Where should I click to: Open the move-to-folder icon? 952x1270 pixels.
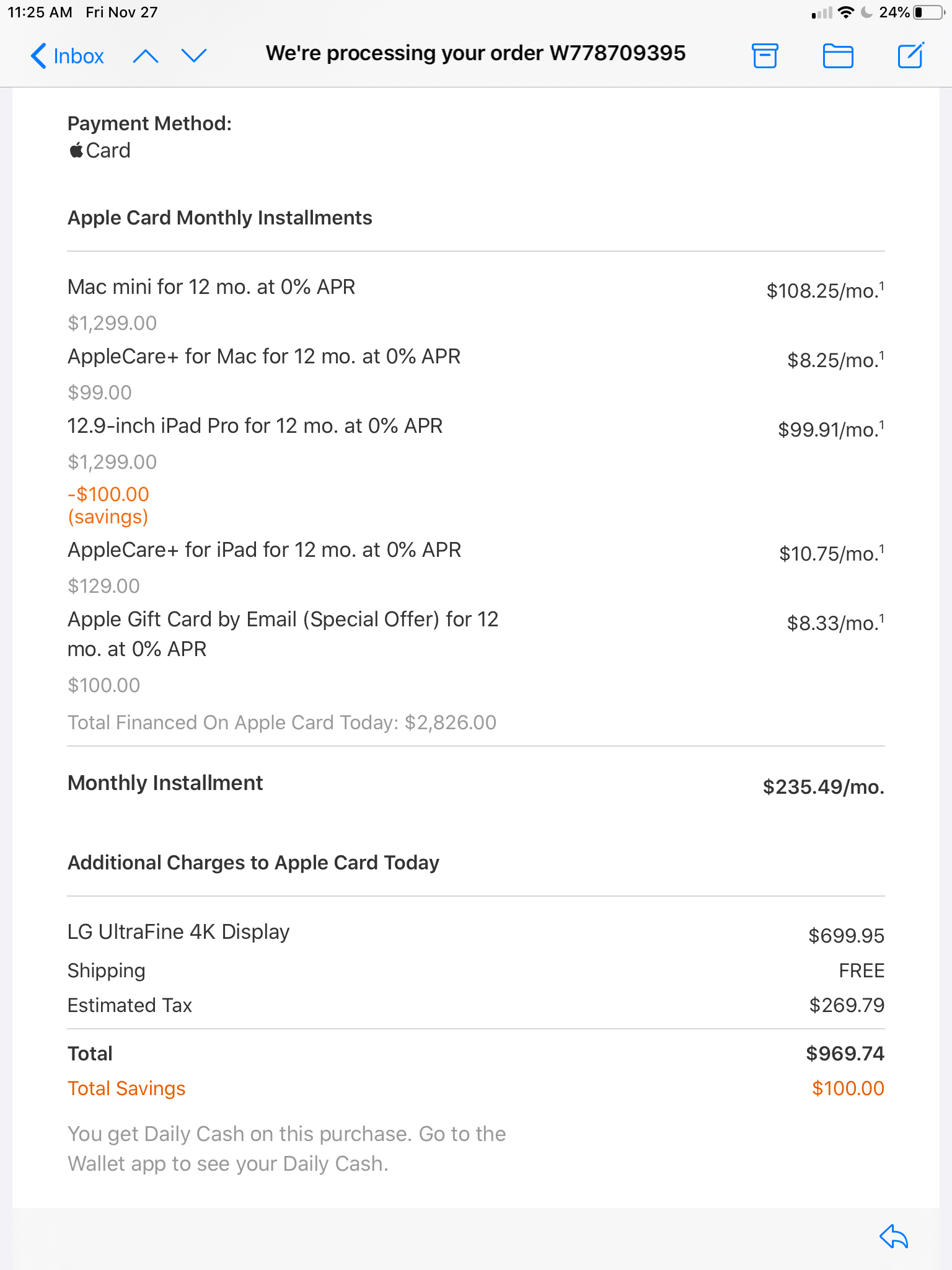tap(838, 56)
